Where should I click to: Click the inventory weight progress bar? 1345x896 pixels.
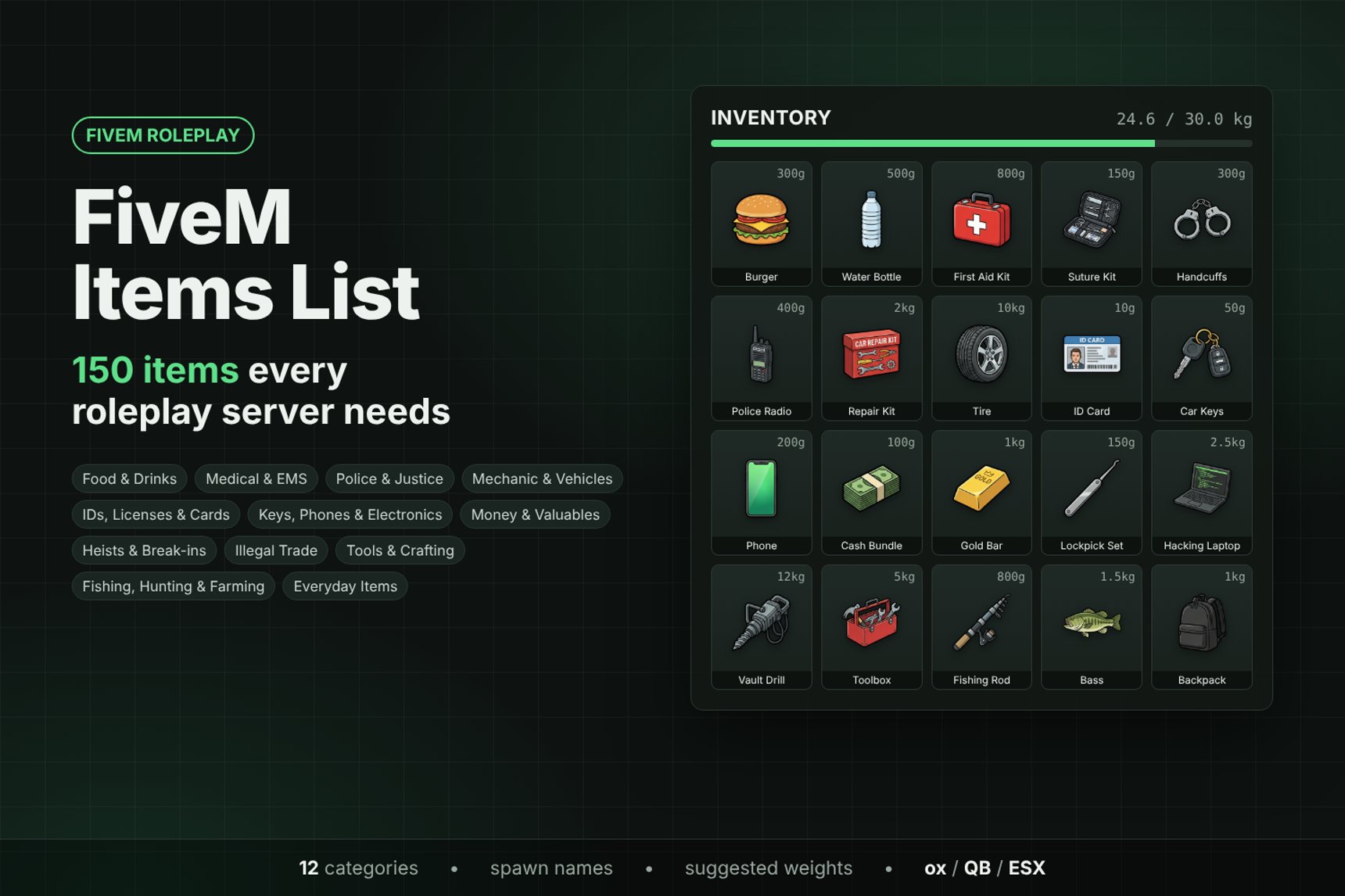tap(981, 144)
